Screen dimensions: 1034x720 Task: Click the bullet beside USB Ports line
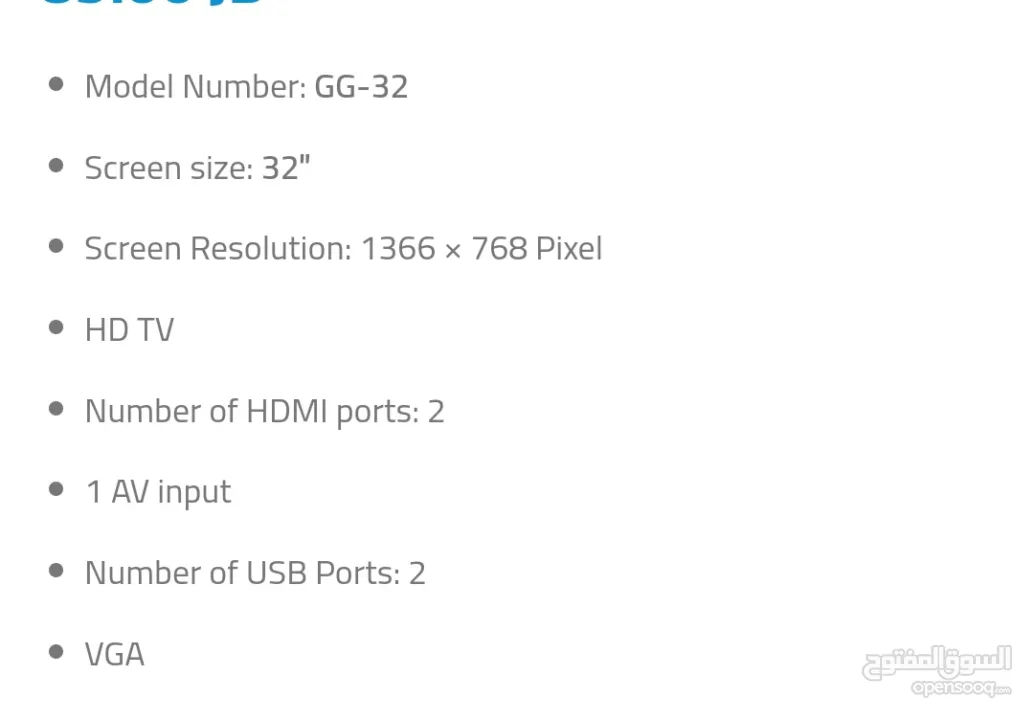[56, 570]
